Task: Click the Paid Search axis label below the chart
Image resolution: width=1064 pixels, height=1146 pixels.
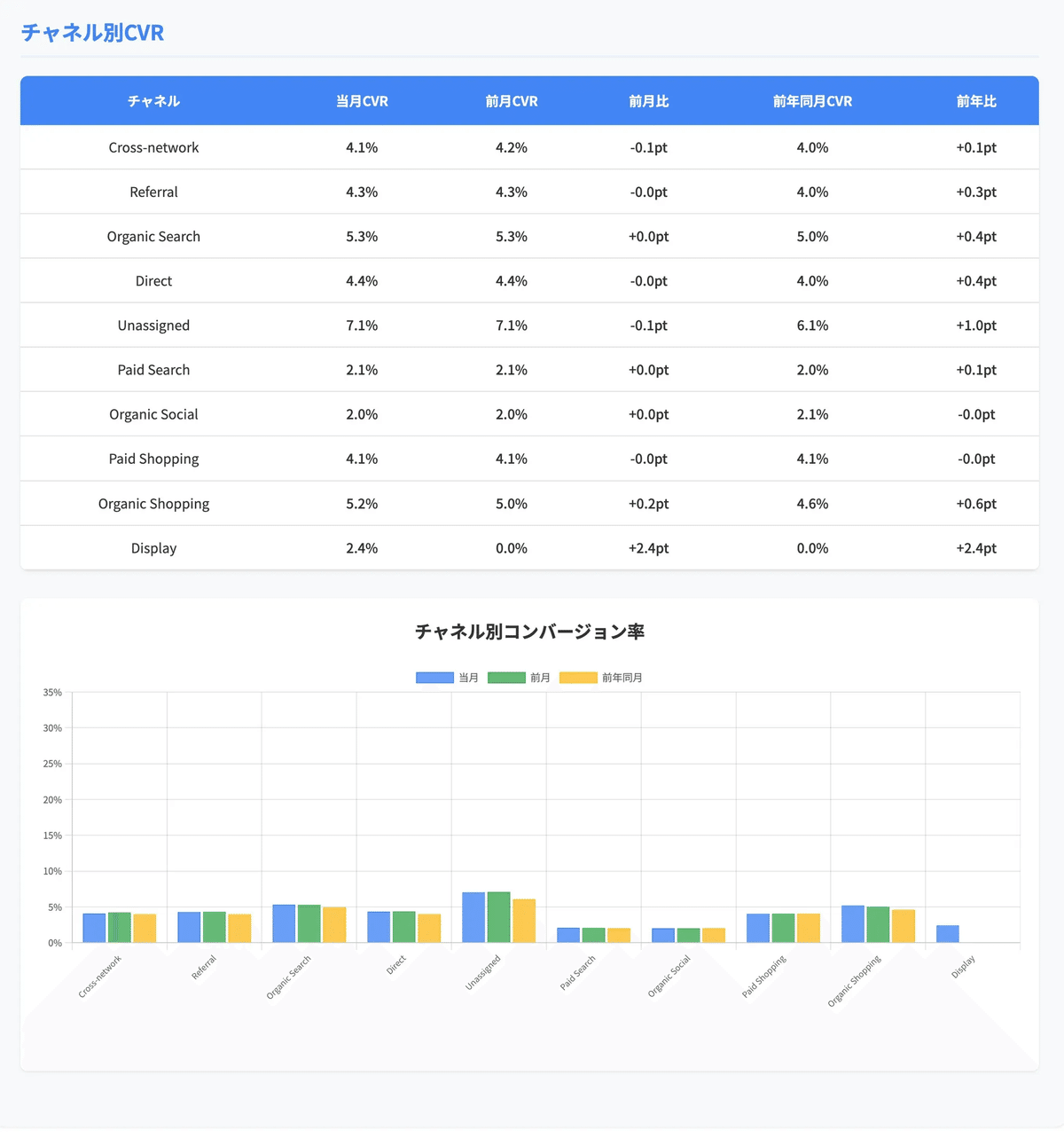Action: pyautogui.click(x=577, y=971)
